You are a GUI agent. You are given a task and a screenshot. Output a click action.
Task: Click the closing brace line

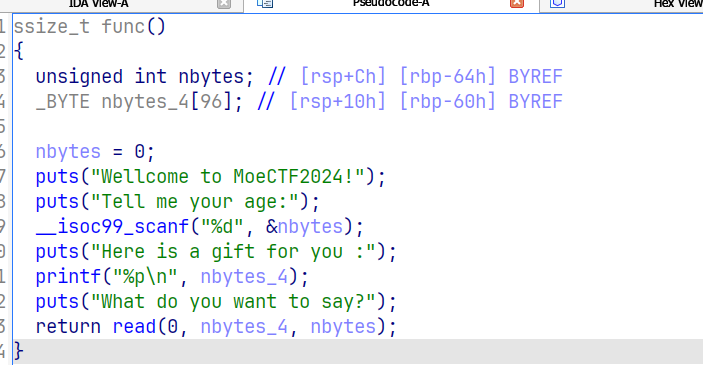[x=358, y=352]
